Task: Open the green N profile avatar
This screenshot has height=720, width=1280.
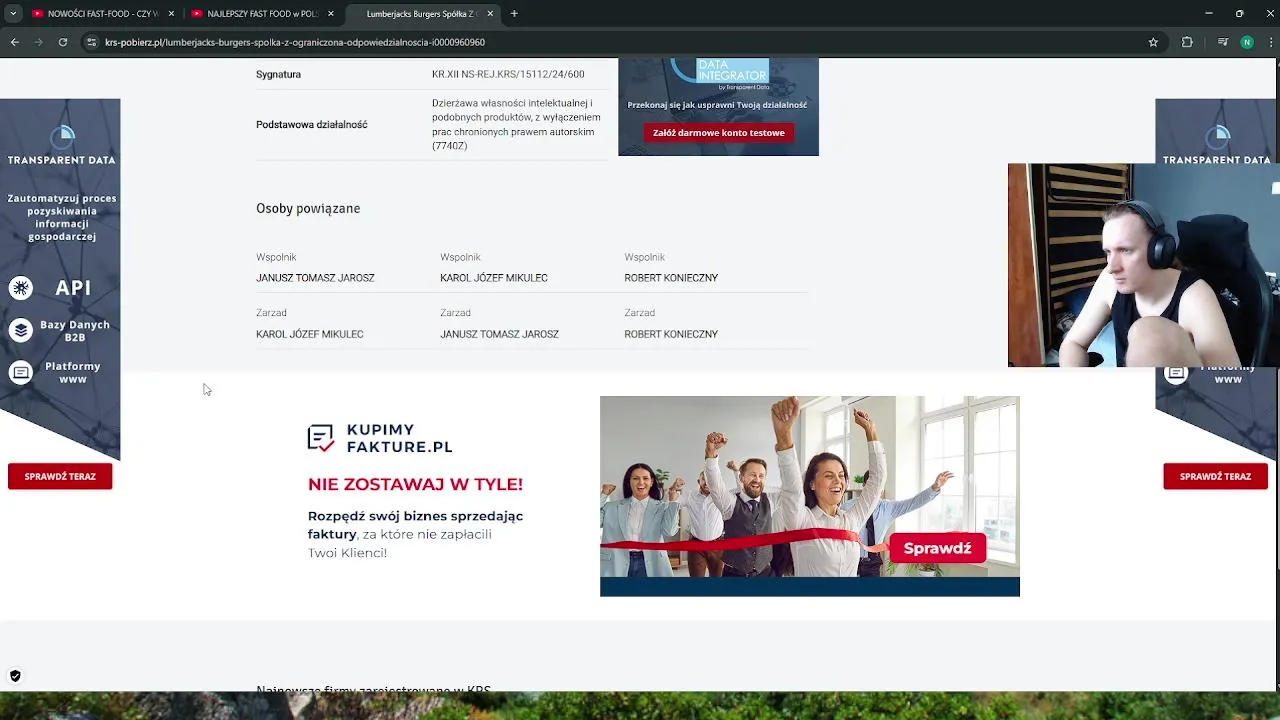Action: tap(1246, 42)
